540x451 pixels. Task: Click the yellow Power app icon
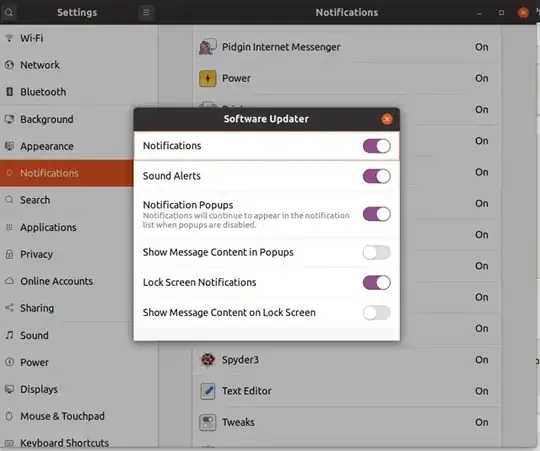click(x=208, y=78)
